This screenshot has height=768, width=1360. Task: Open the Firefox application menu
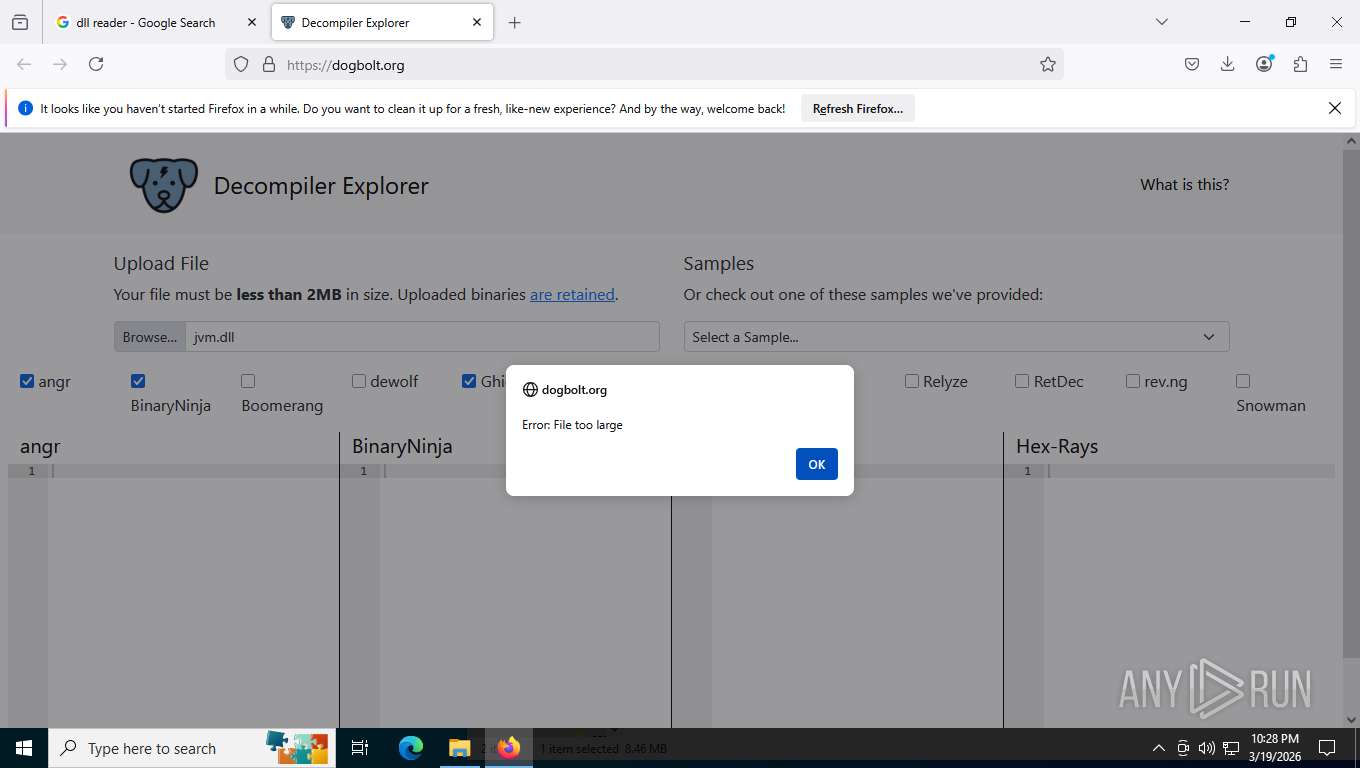(1336, 64)
